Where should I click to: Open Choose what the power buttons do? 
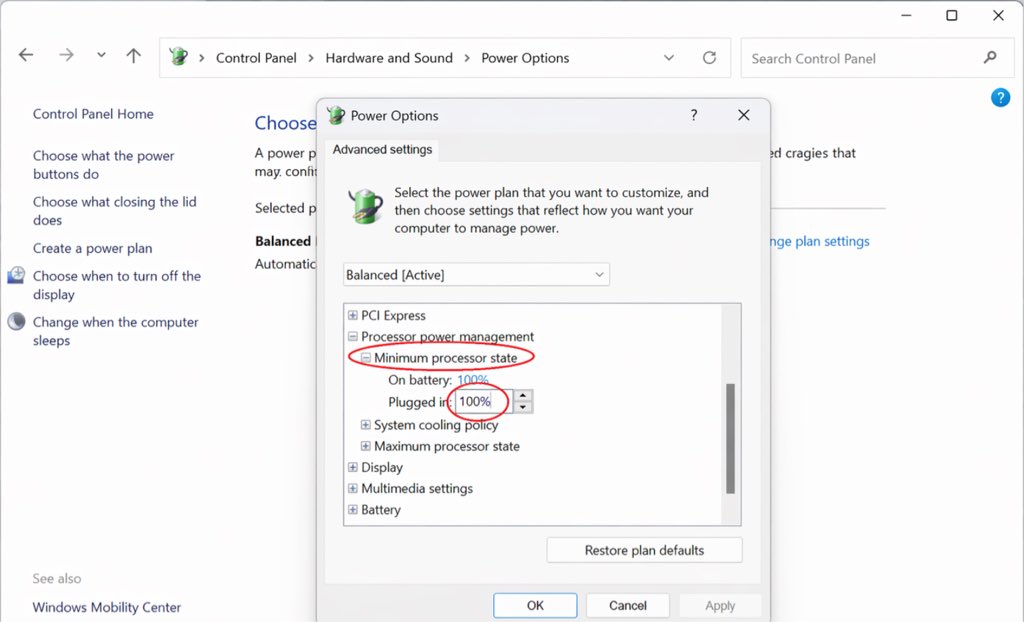[104, 165]
